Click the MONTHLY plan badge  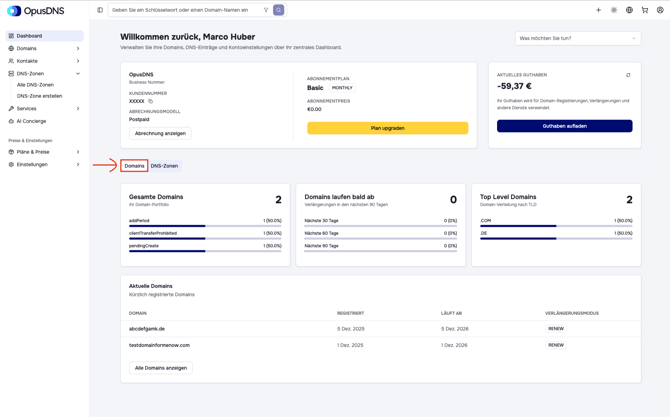[x=342, y=88]
